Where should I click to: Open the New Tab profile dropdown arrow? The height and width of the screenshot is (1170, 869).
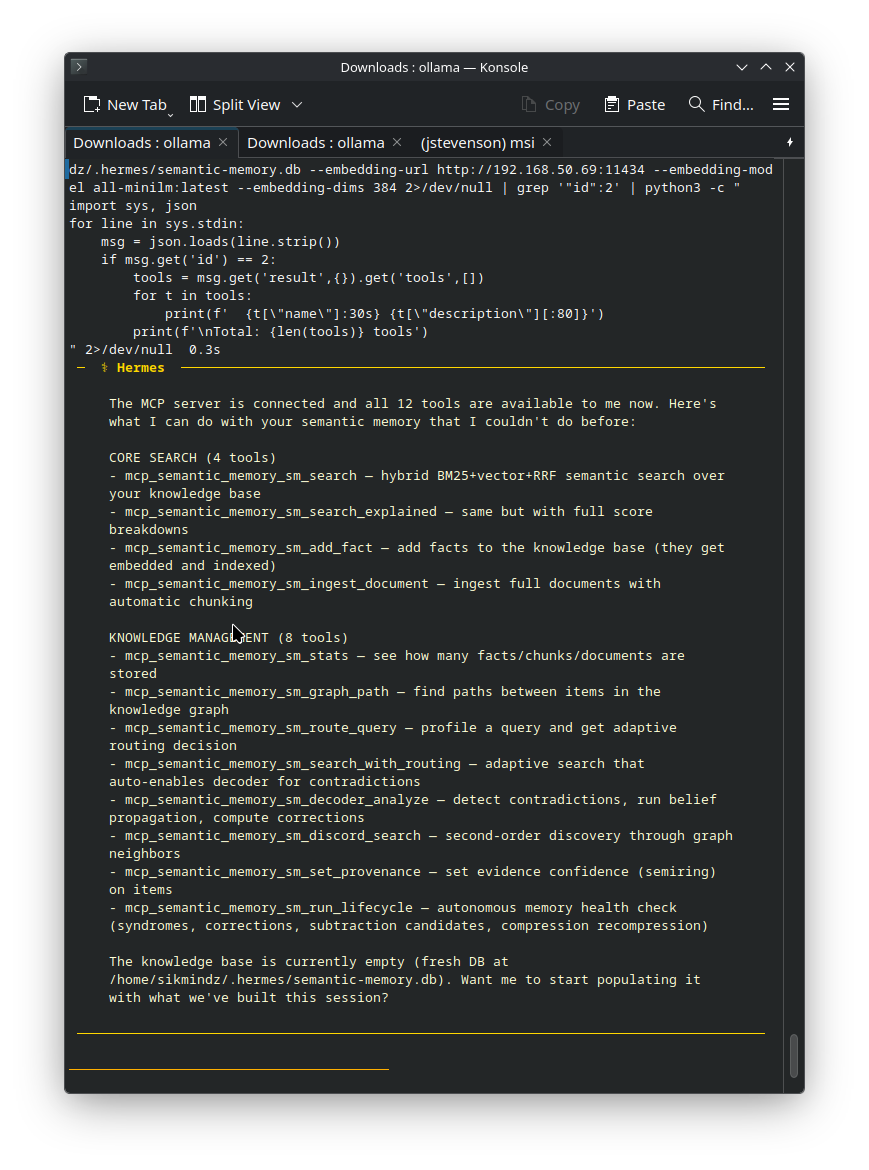point(171,114)
